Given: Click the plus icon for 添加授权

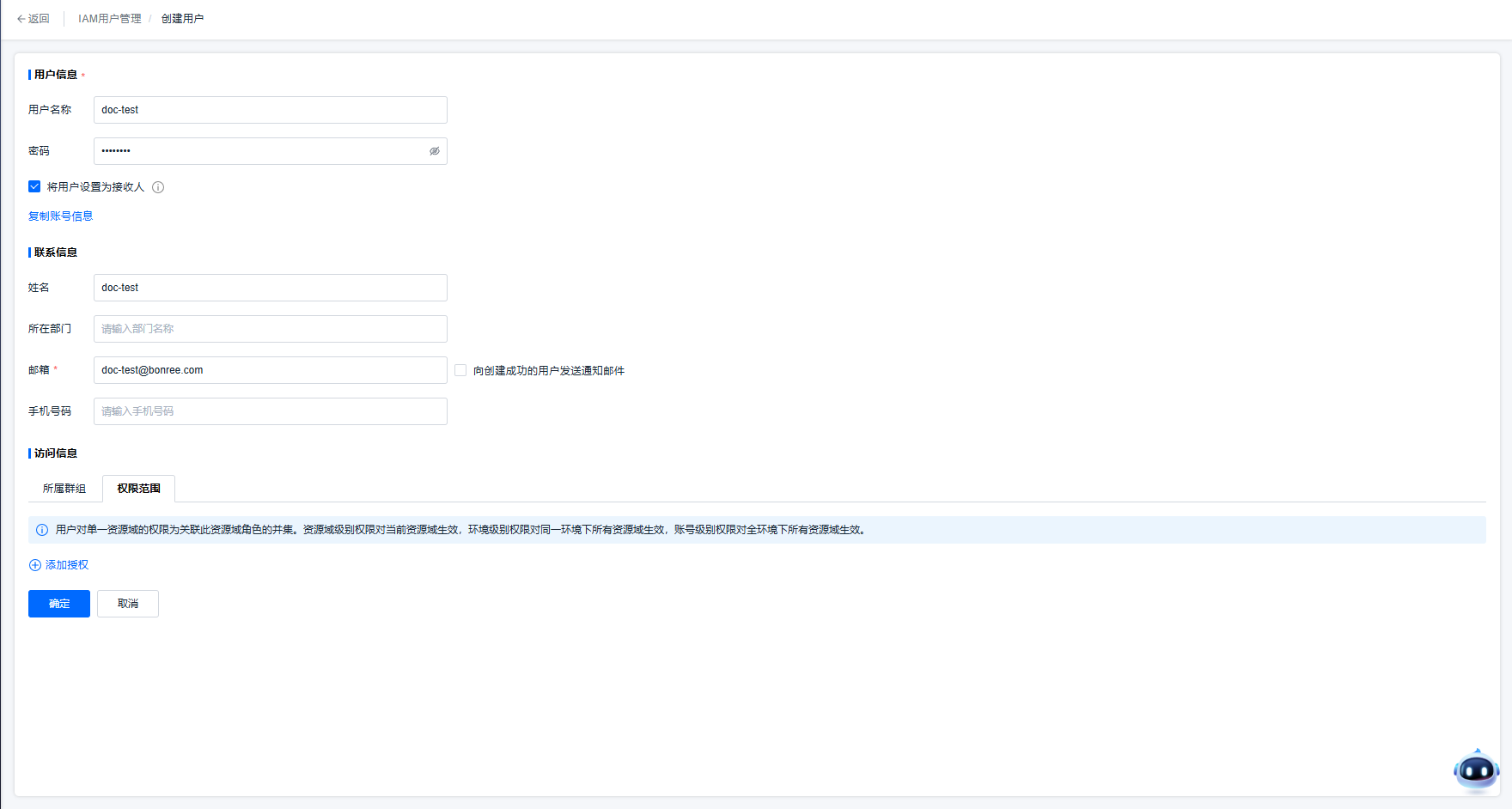Looking at the screenshot, I should pos(35,565).
